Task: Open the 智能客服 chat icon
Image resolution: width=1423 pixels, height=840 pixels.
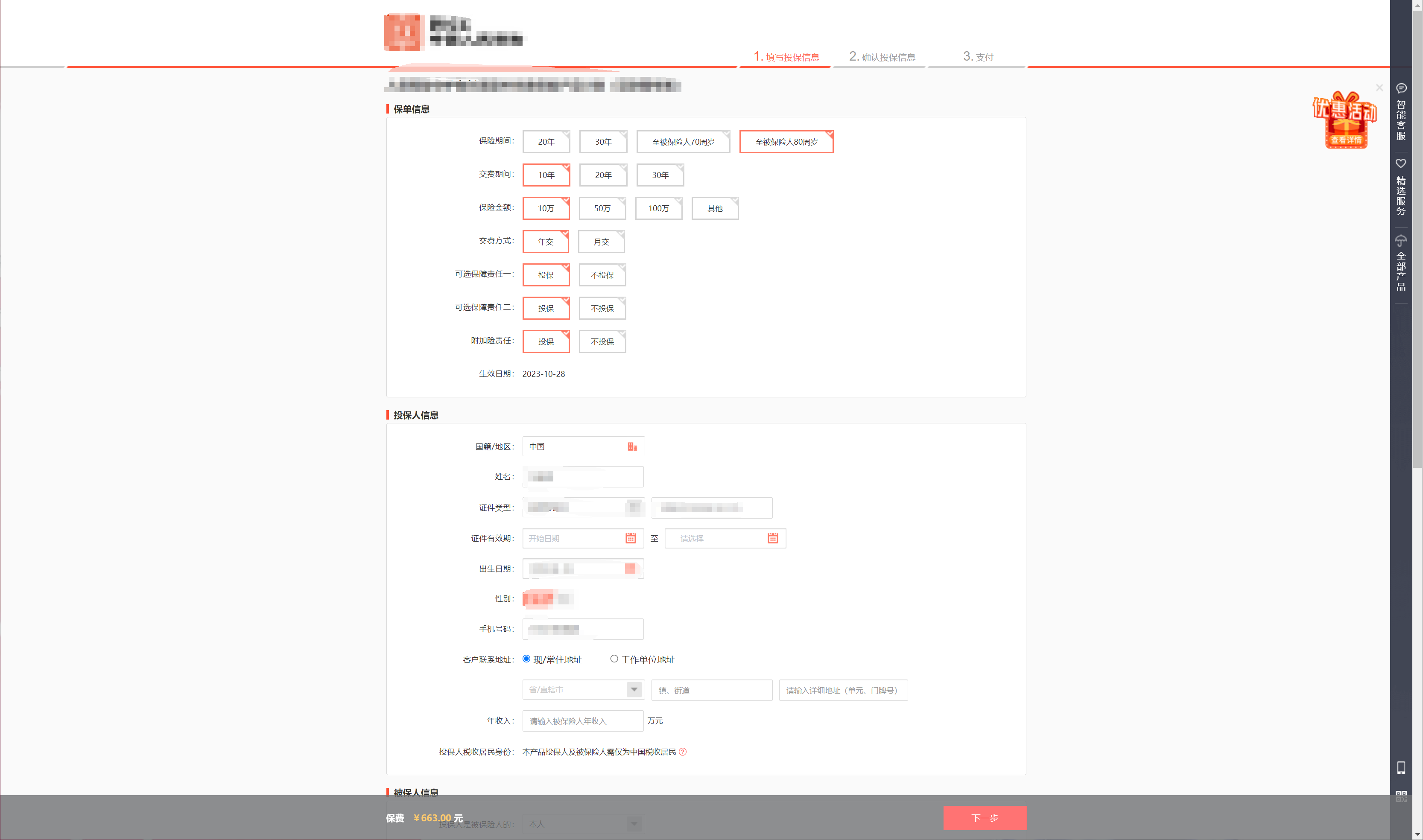Action: pos(1401,88)
